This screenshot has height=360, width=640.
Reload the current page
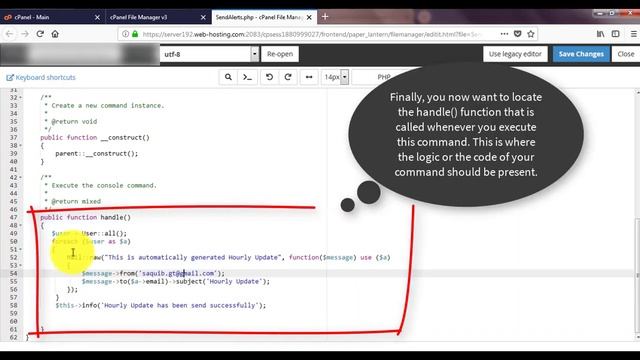pos(40,34)
